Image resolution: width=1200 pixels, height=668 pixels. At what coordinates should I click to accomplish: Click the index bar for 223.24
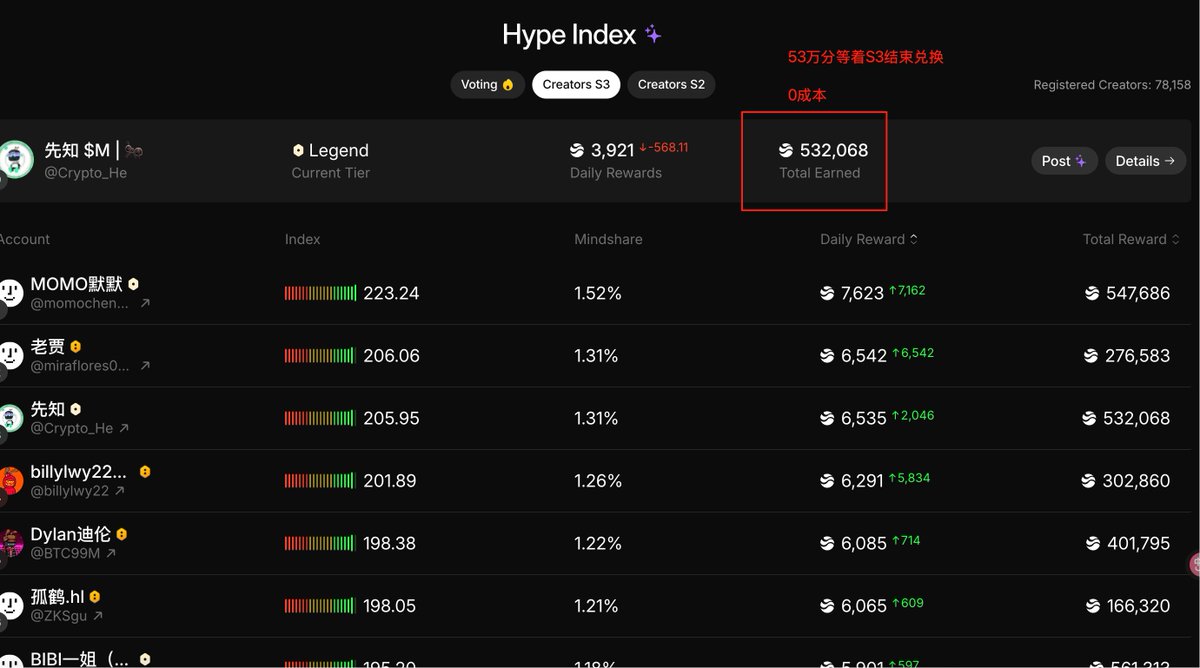320,293
